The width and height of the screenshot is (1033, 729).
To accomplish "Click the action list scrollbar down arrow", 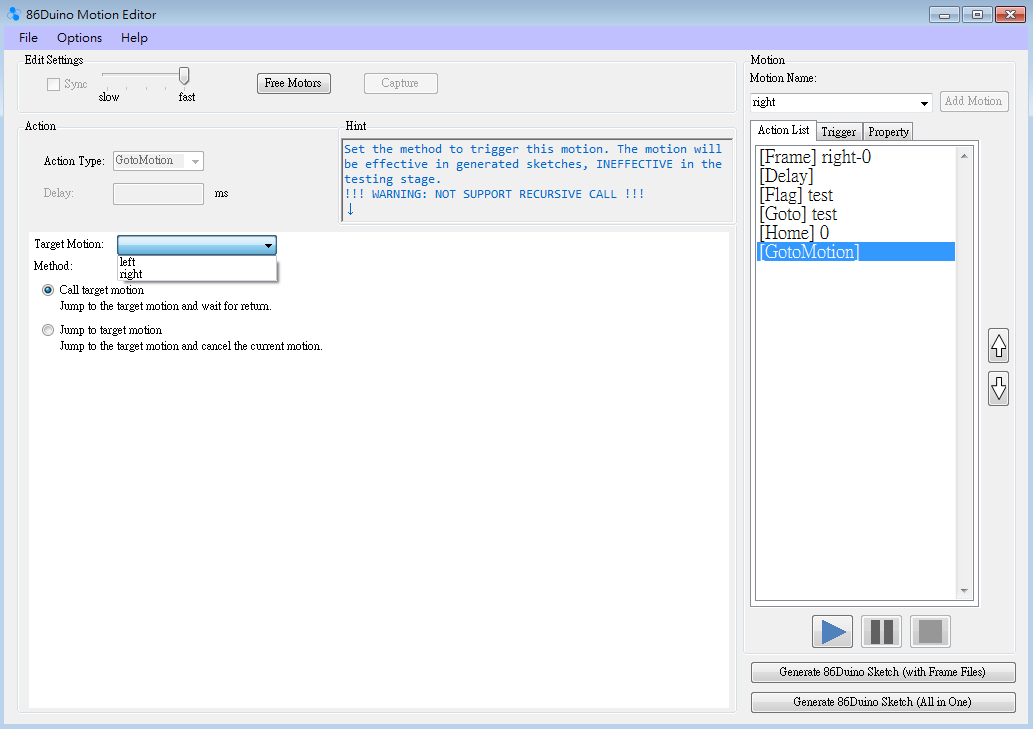I will point(964,591).
